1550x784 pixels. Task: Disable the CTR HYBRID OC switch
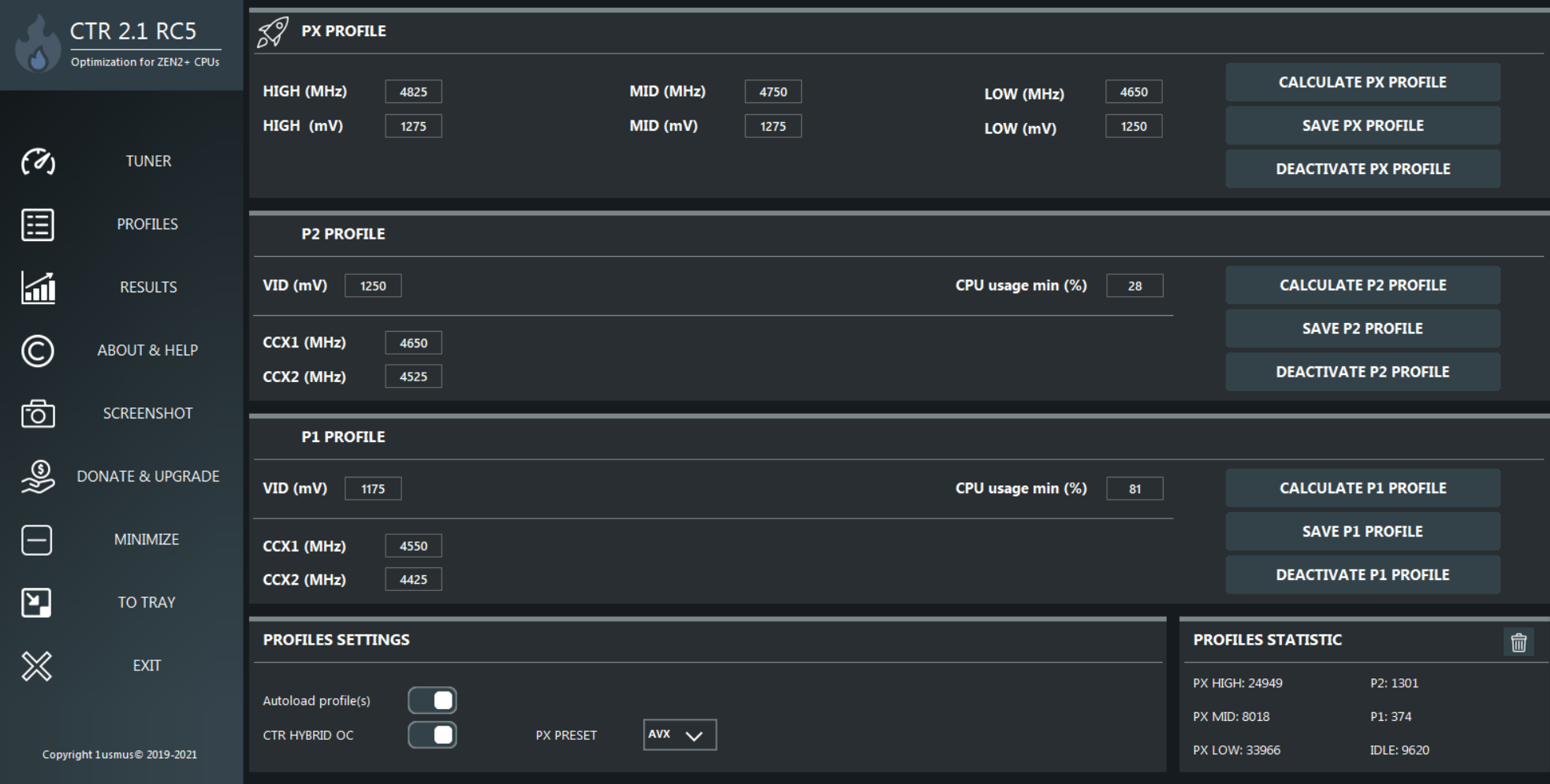(x=432, y=734)
